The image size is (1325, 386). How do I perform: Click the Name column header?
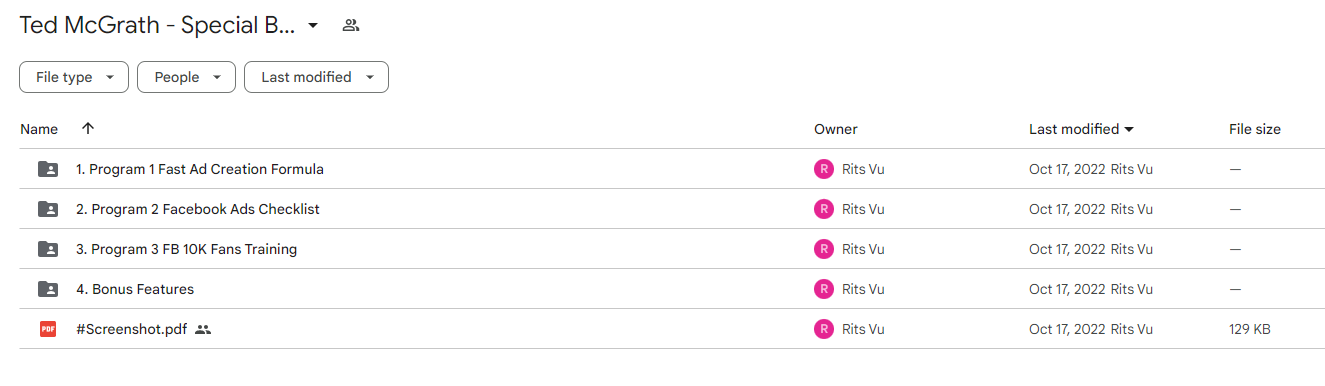39,129
